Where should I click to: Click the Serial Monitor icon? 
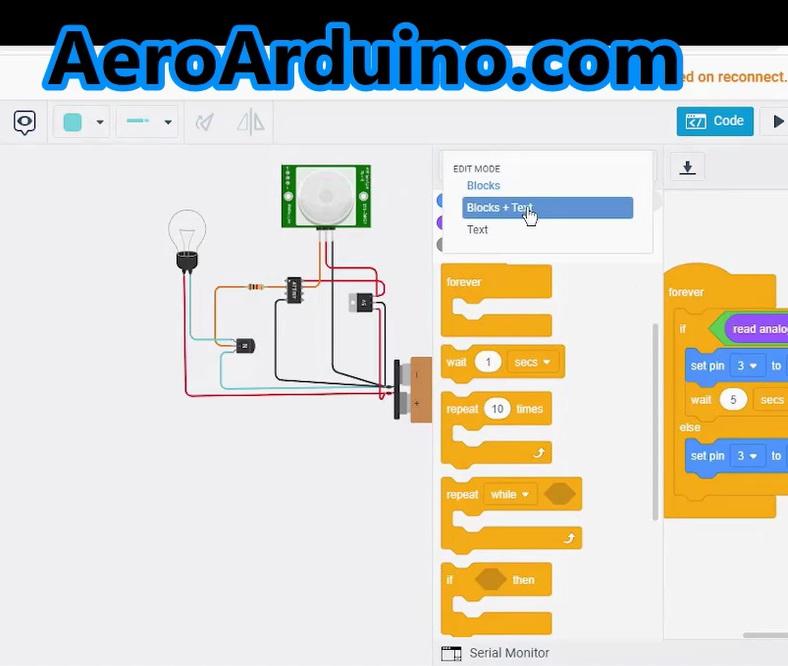pyautogui.click(x=451, y=653)
